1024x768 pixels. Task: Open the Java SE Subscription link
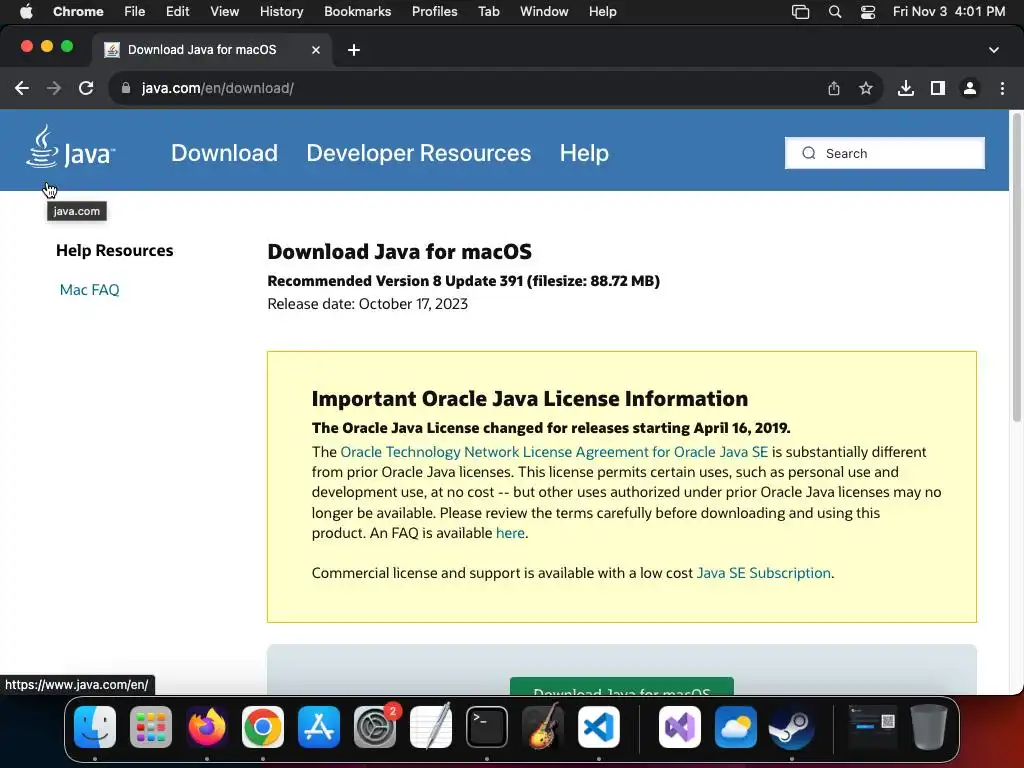[763, 573]
